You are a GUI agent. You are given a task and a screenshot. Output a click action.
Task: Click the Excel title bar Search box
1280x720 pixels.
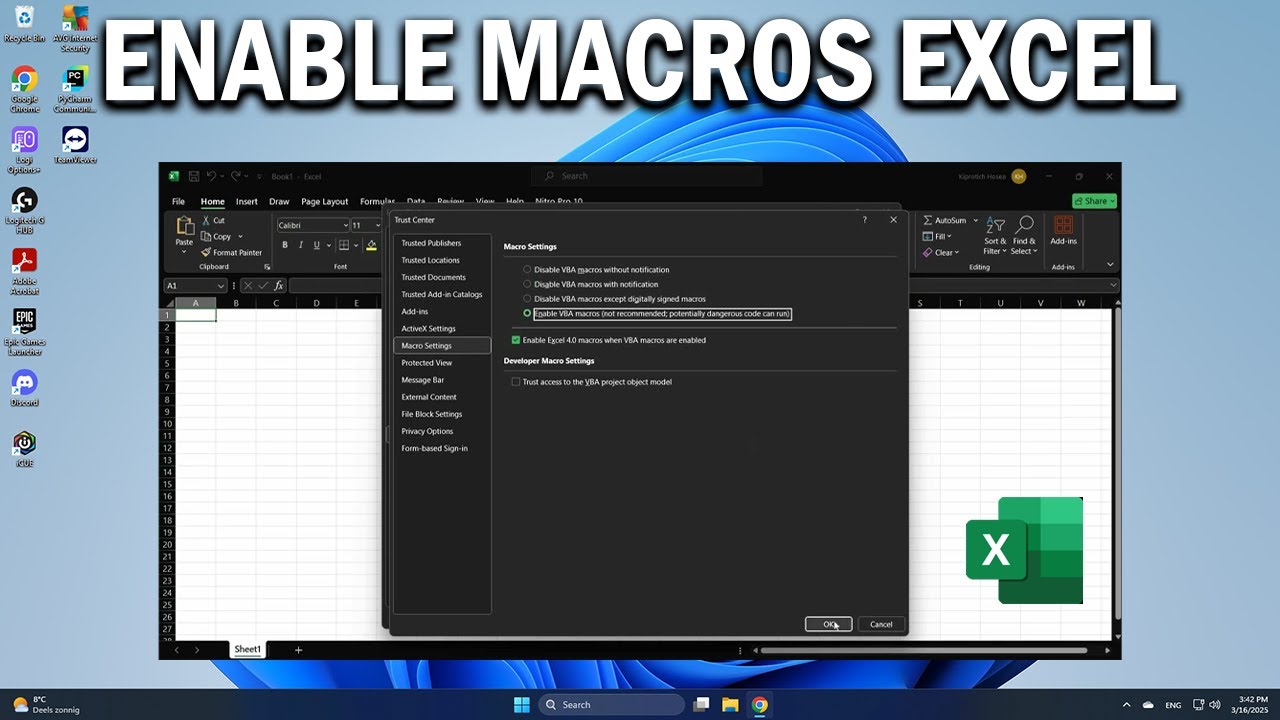(x=647, y=176)
